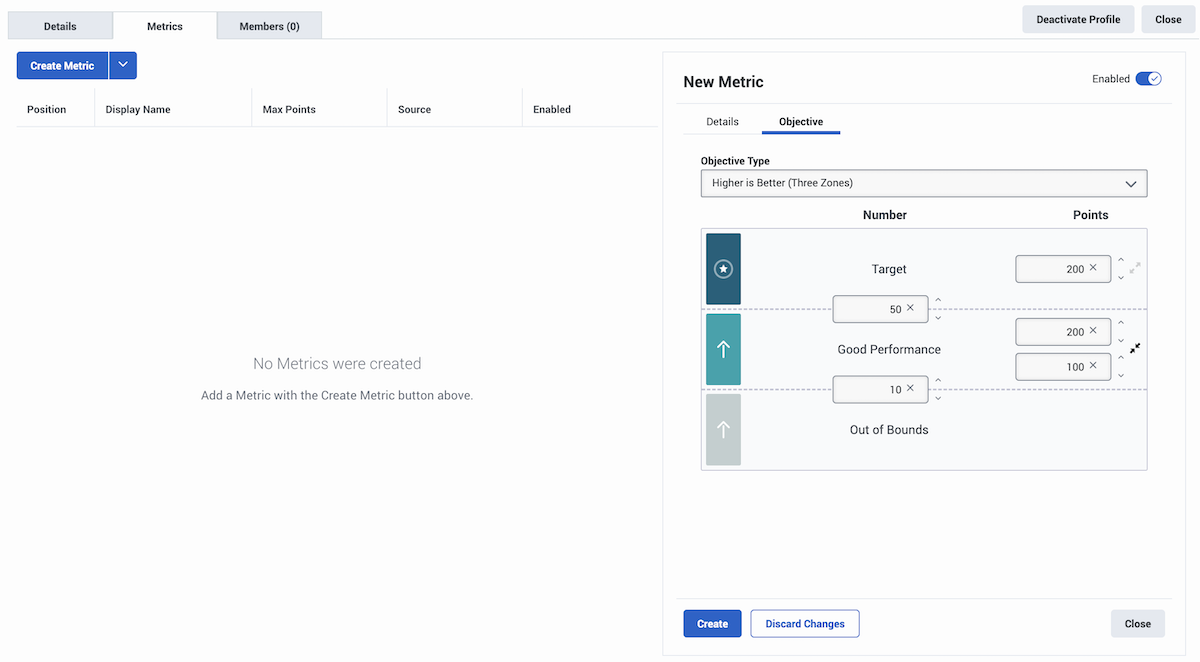Click the teal arrow icon beside Good Performance

723,349
